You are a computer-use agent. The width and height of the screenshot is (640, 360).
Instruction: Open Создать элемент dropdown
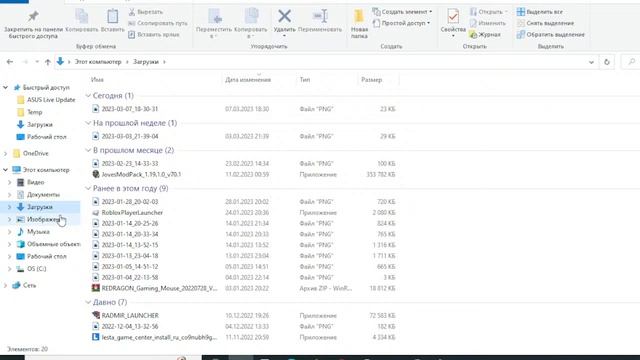[x=402, y=12]
